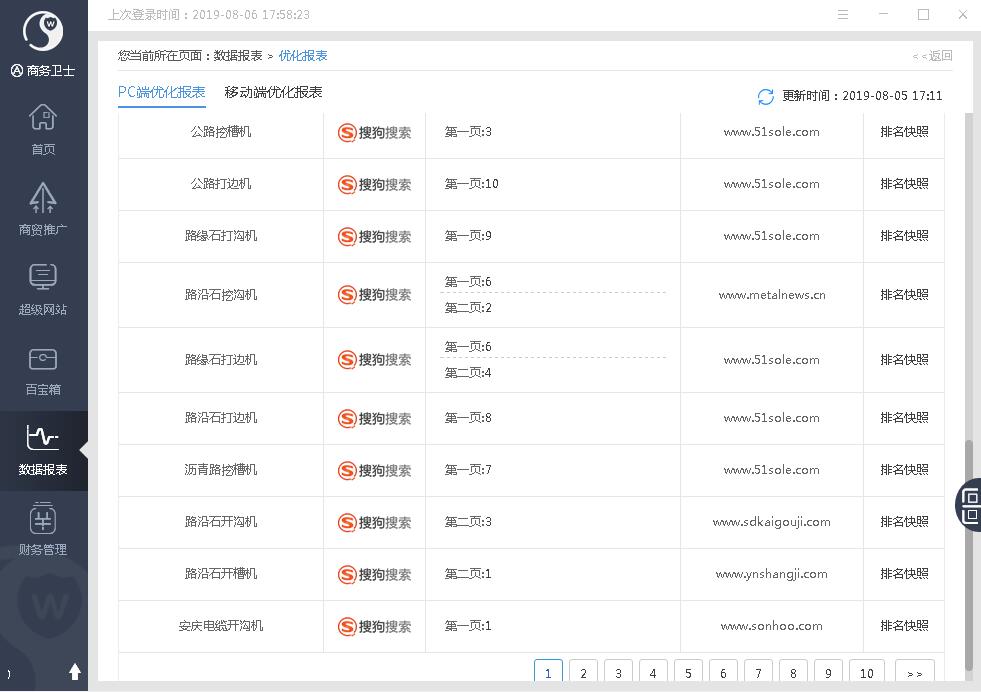This screenshot has height=692, width=981.
Task: Open 排名快照 for 公路挖槽机 row
Action: coord(904,132)
